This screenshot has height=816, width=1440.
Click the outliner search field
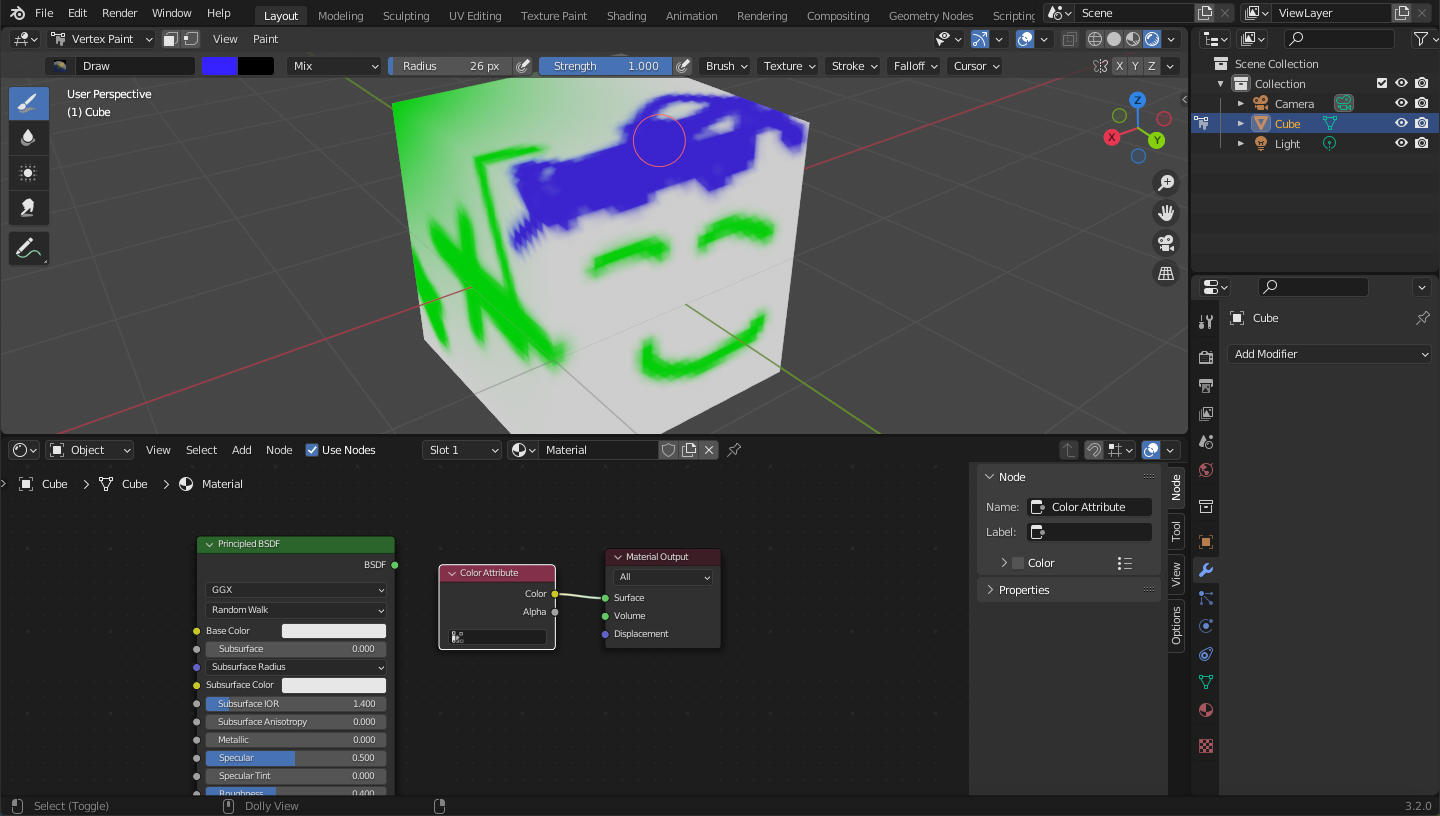click(x=1340, y=39)
